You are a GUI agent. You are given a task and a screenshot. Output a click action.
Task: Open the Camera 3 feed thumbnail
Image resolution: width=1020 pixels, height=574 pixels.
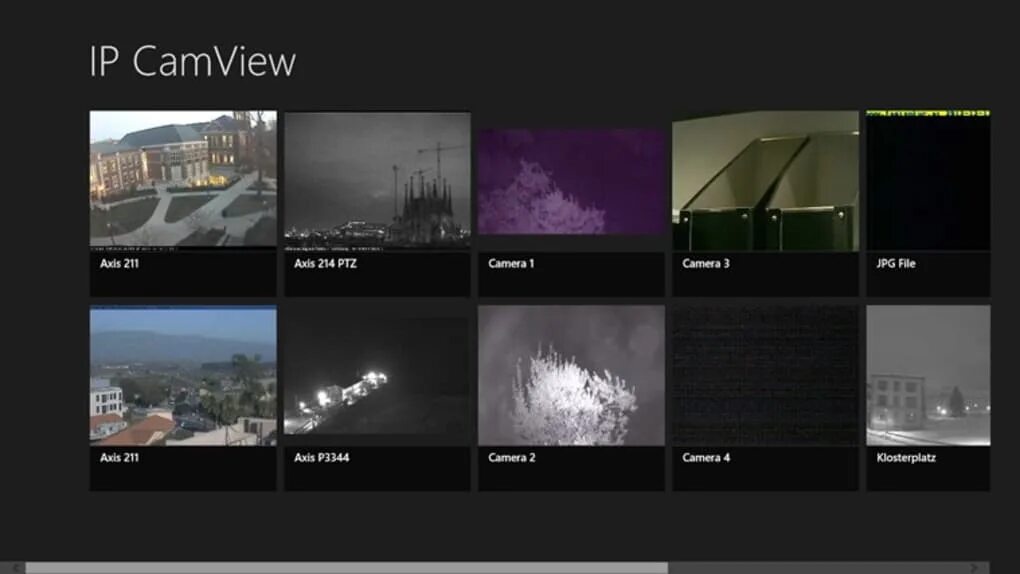coord(765,180)
